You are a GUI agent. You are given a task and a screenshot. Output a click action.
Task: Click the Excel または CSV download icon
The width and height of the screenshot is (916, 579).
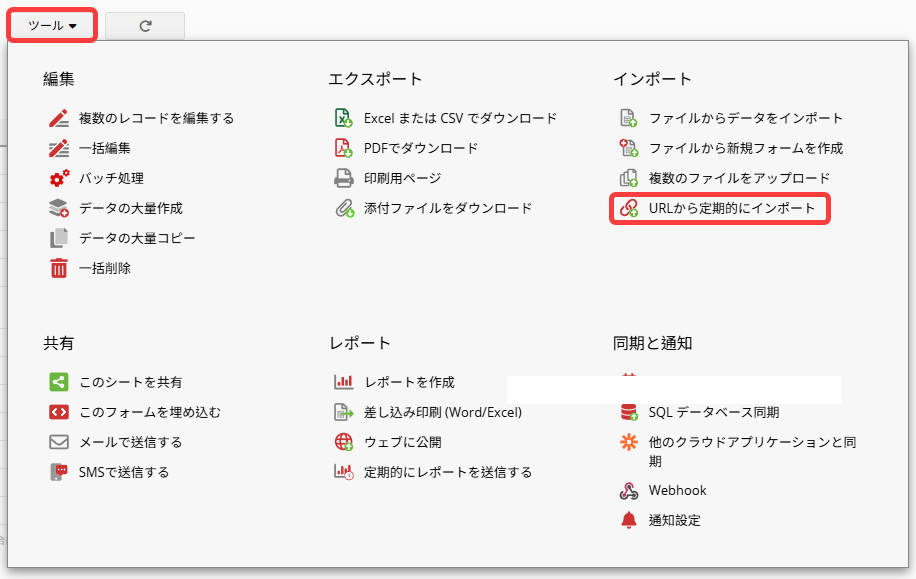[344, 118]
